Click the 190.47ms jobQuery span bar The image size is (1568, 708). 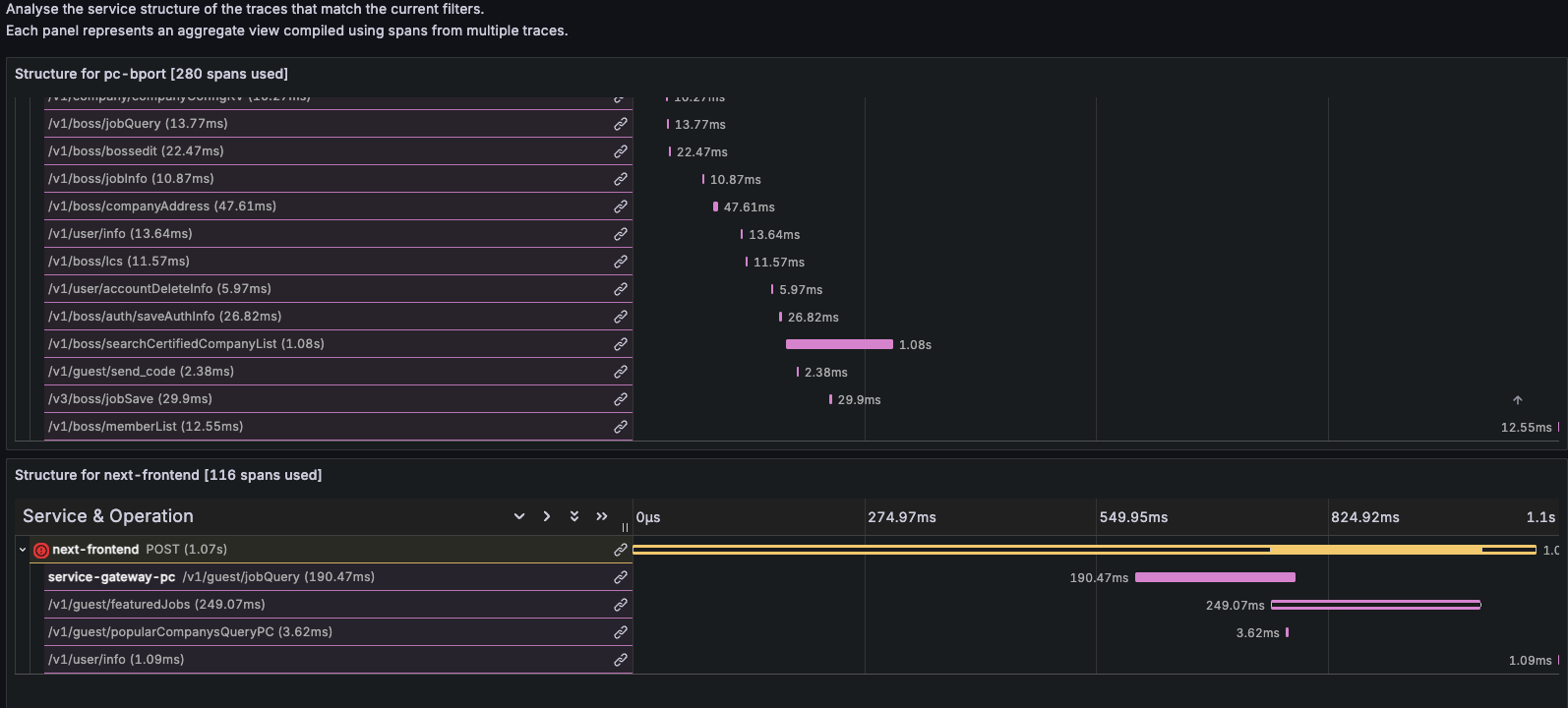tap(1215, 577)
